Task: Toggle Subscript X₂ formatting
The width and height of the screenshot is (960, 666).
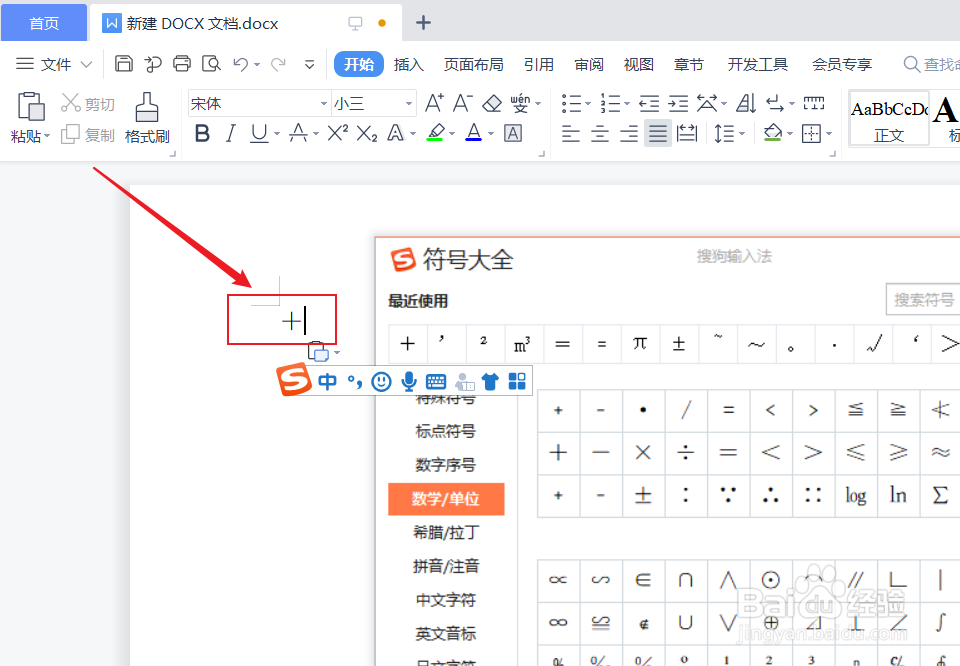Action: (367, 133)
